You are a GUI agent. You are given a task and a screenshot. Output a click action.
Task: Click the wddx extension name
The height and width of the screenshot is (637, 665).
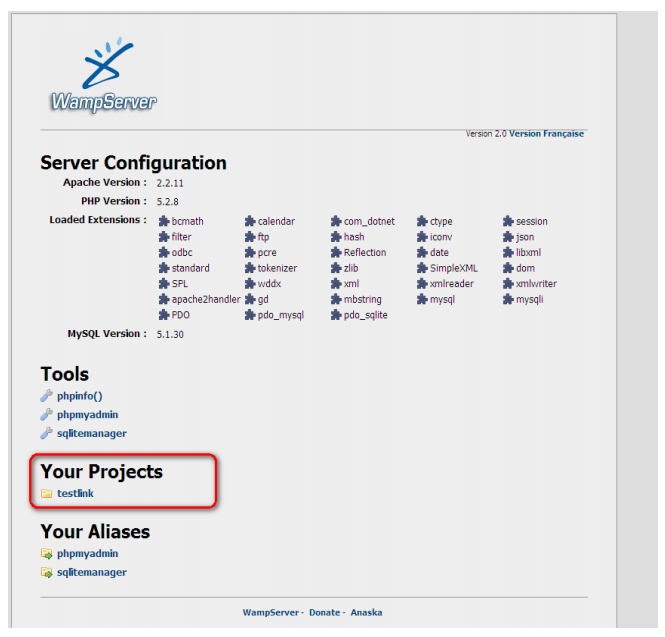click(269, 284)
